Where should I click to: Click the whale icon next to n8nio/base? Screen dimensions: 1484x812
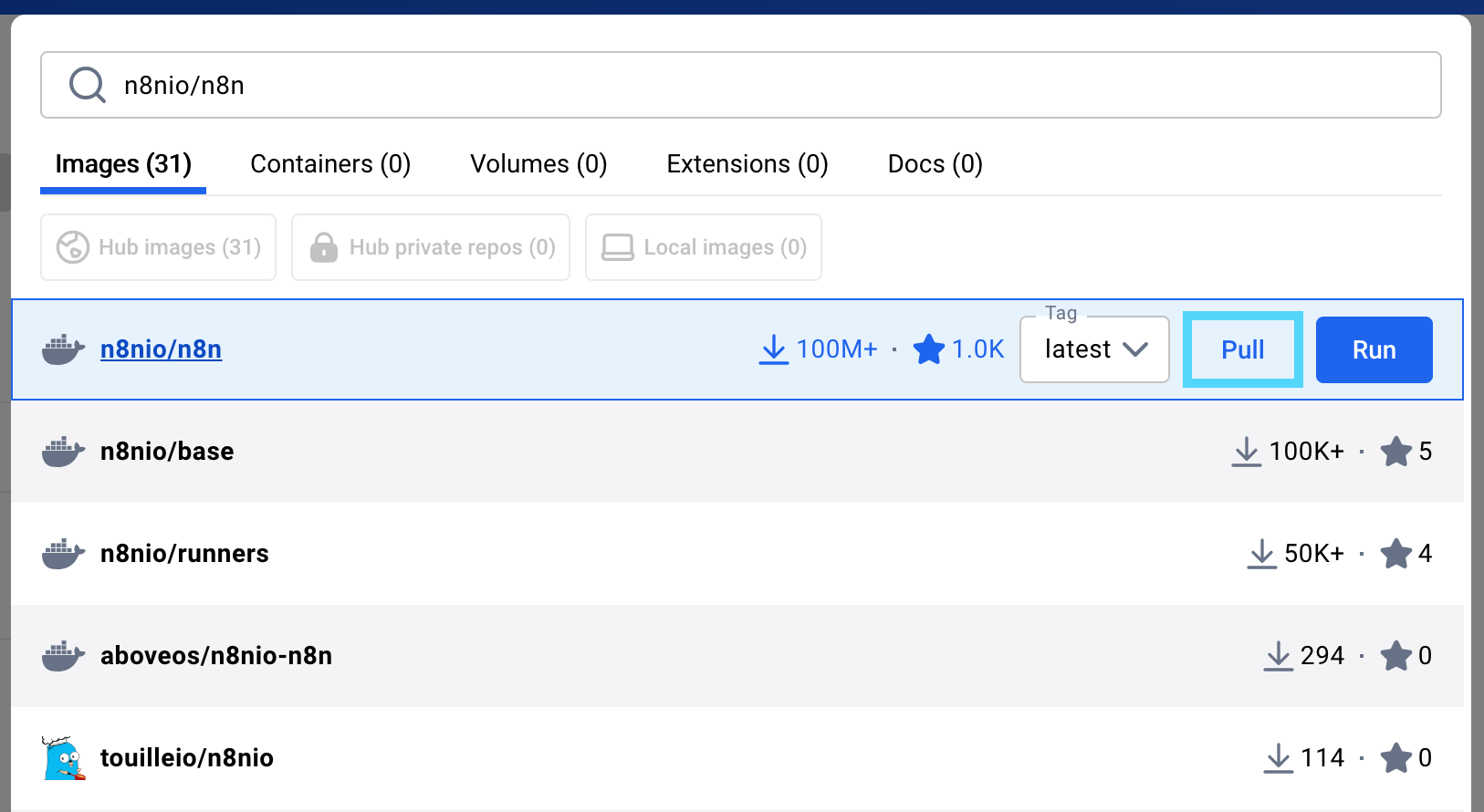coord(63,452)
